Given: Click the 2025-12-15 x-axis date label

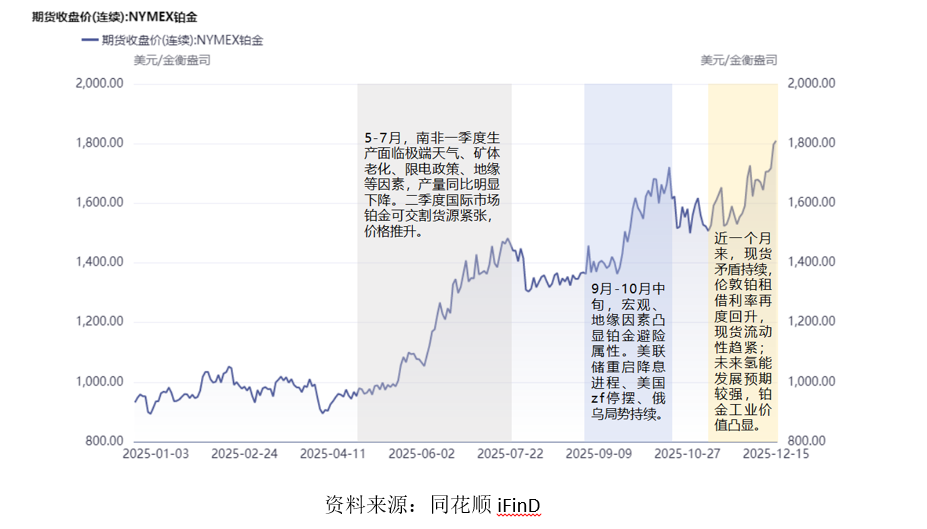Looking at the screenshot, I should click(x=776, y=454).
